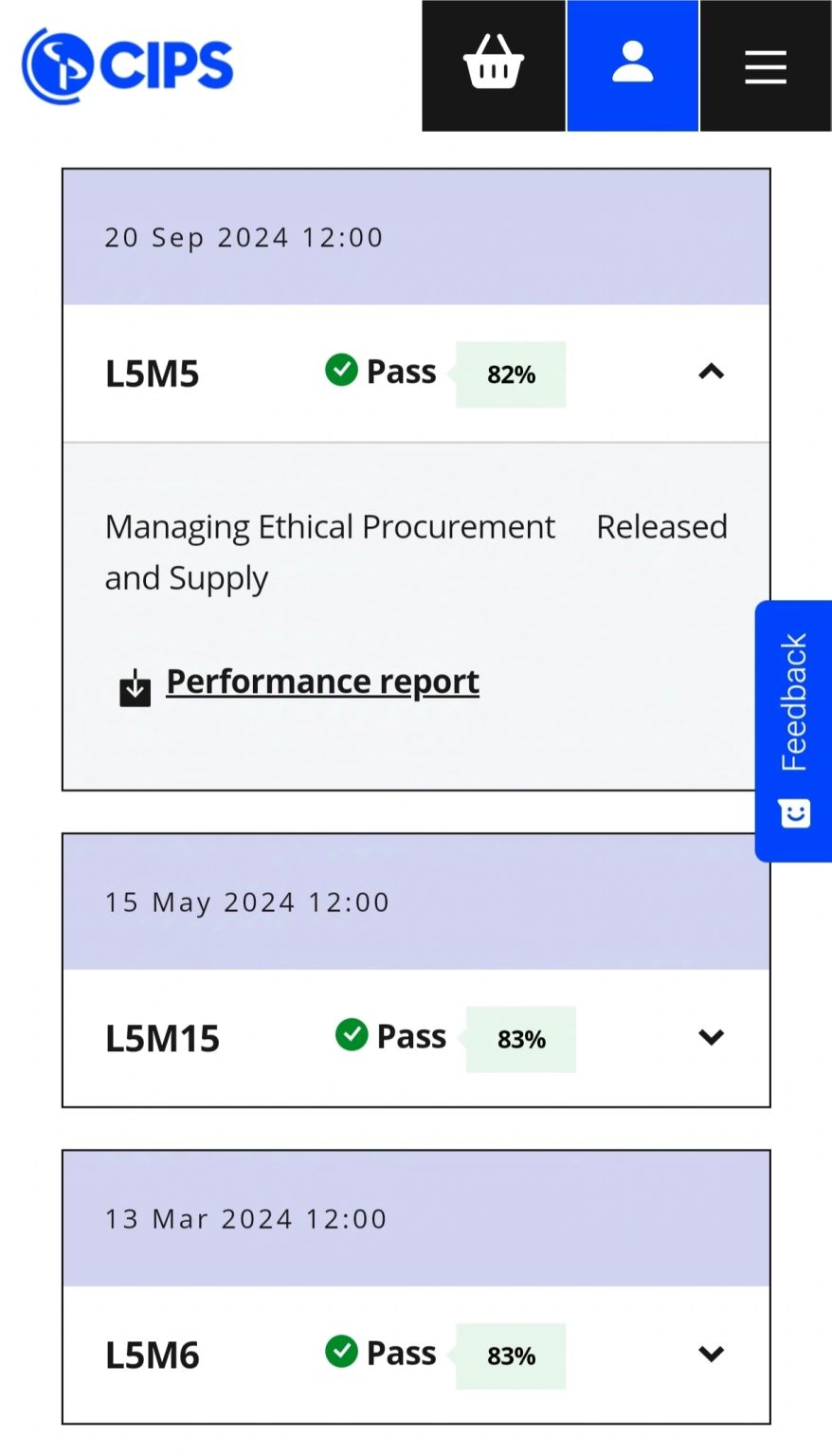The width and height of the screenshot is (832, 1456).
Task: Expand the L5M15 result details
Action: [711, 1037]
